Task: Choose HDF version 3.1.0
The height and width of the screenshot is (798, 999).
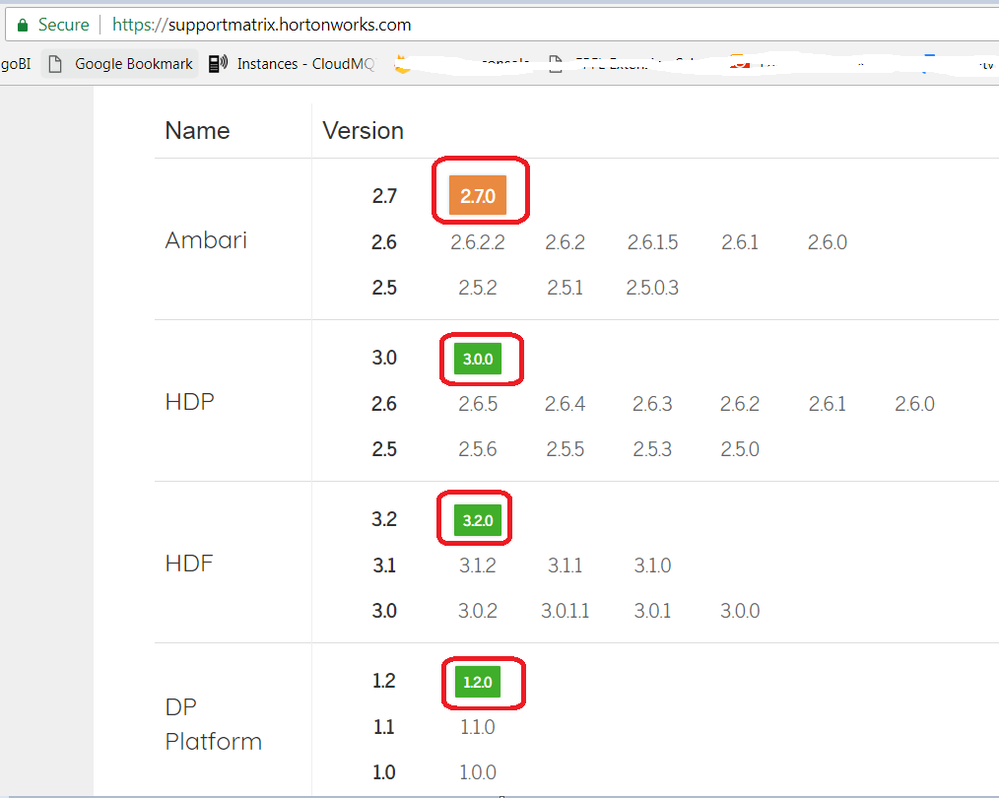Action: [652, 565]
